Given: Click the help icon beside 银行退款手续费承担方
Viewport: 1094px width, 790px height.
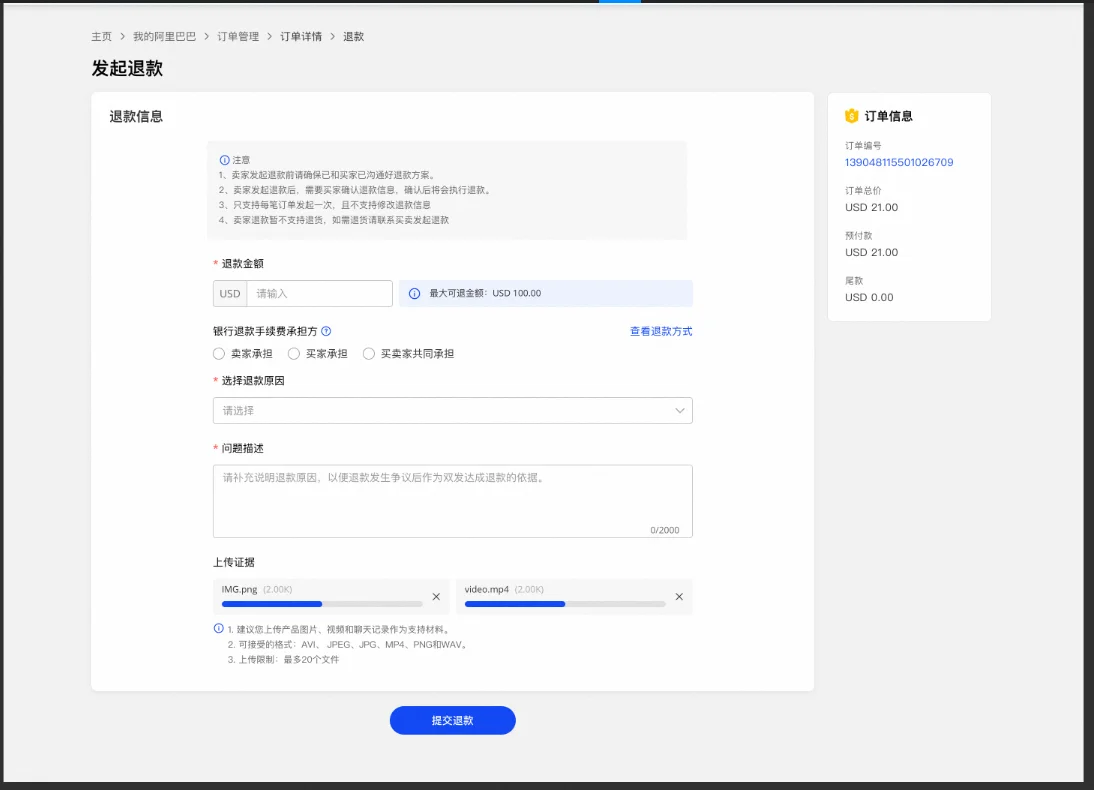Looking at the screenshot, I should pos(326,331).
